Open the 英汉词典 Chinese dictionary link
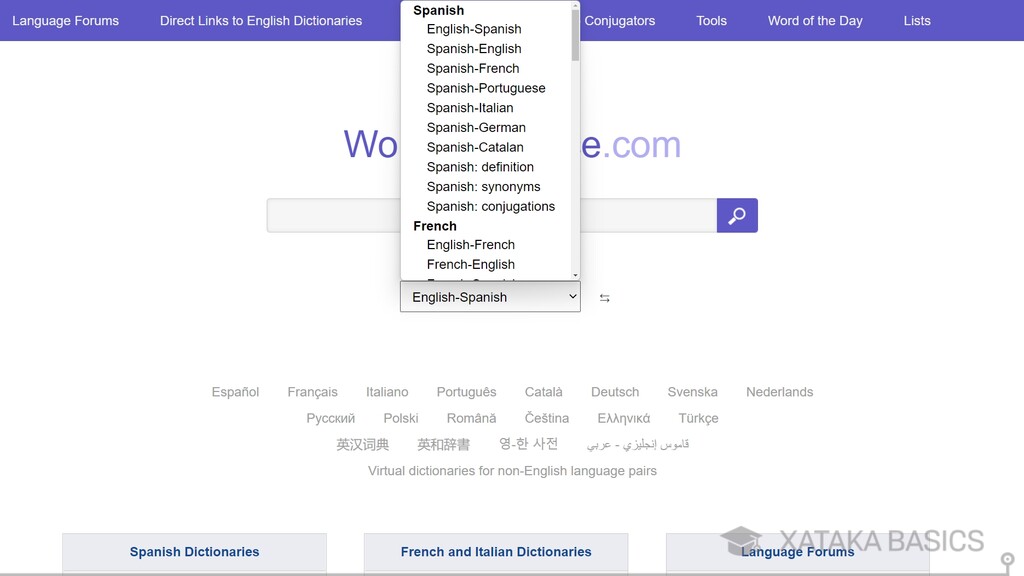The width and height of the screenshot is (1024, 576). [x=362, y=443]
